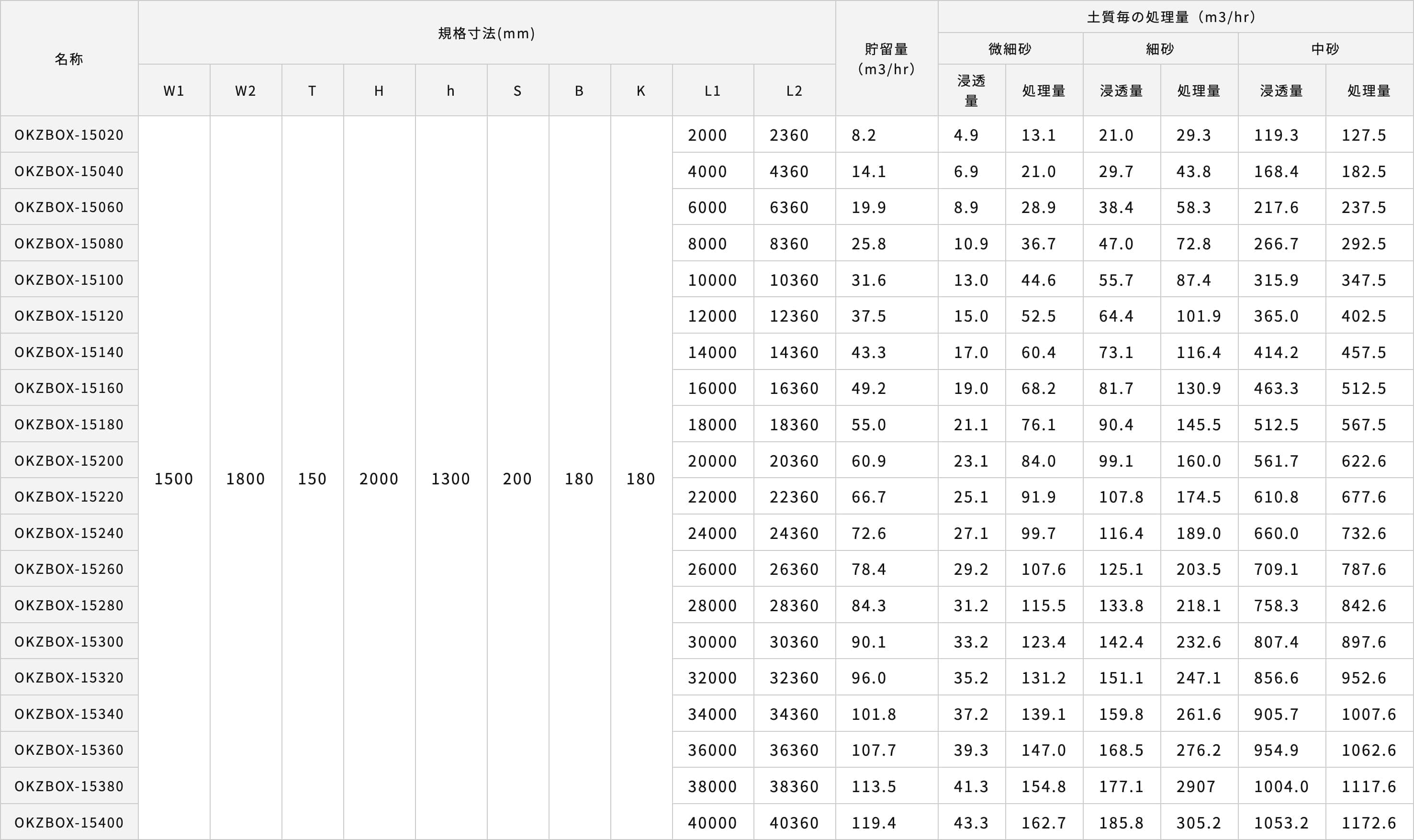This screenshot has width=1414, height=840.
Task: Select the OKZBOX-15180 name cell
Action: 69,424
